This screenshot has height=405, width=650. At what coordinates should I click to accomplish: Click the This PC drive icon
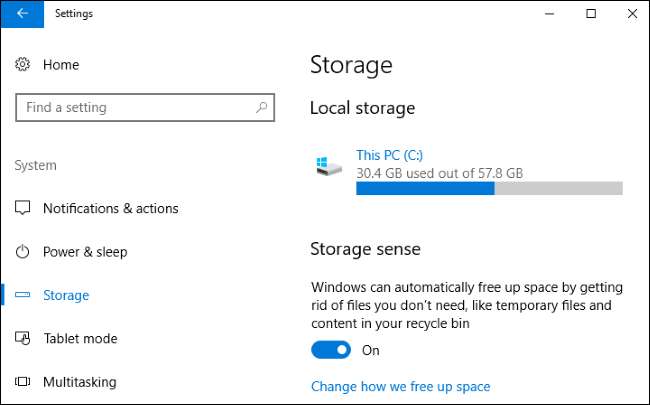point(328,164)
